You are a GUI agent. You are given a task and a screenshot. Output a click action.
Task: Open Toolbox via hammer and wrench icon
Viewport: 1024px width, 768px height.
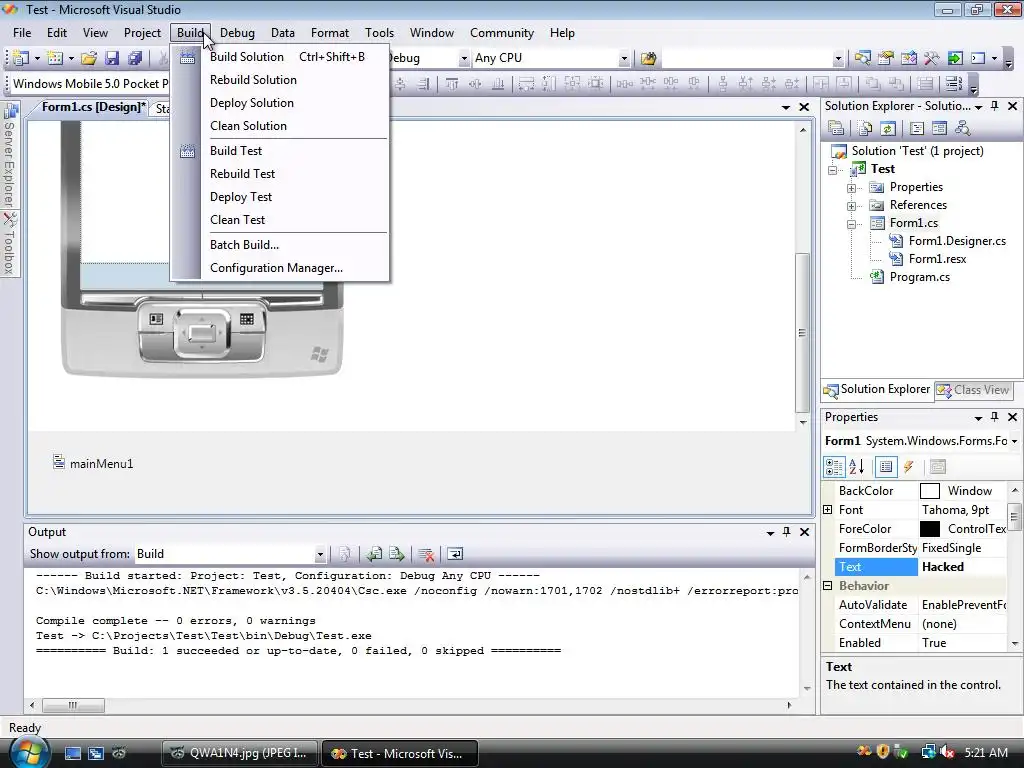(x=931, y=58)
